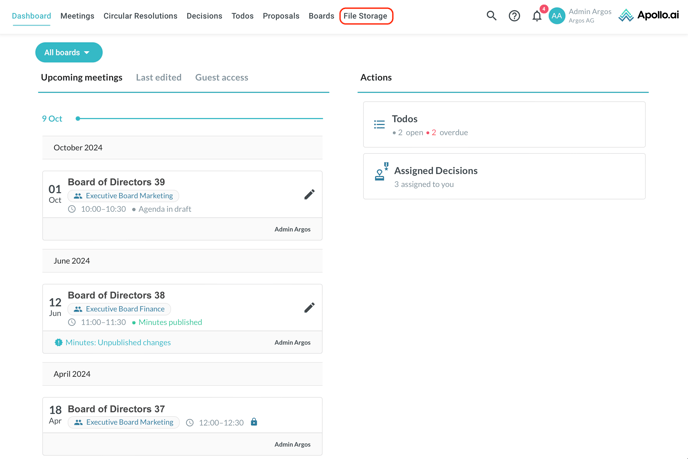
Task: Go to Circular Resolutions menu
Action: (140, 16)
